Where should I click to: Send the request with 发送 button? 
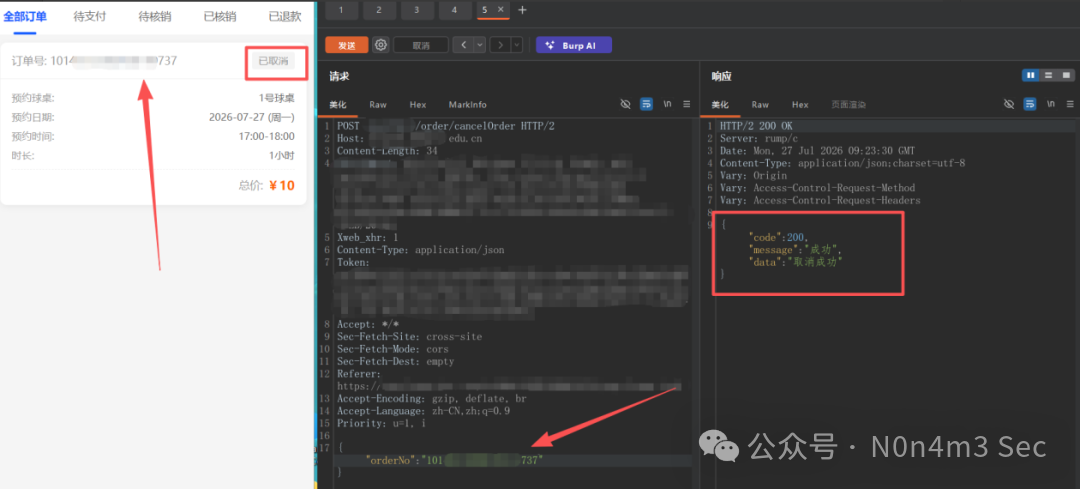pos(346,45)
